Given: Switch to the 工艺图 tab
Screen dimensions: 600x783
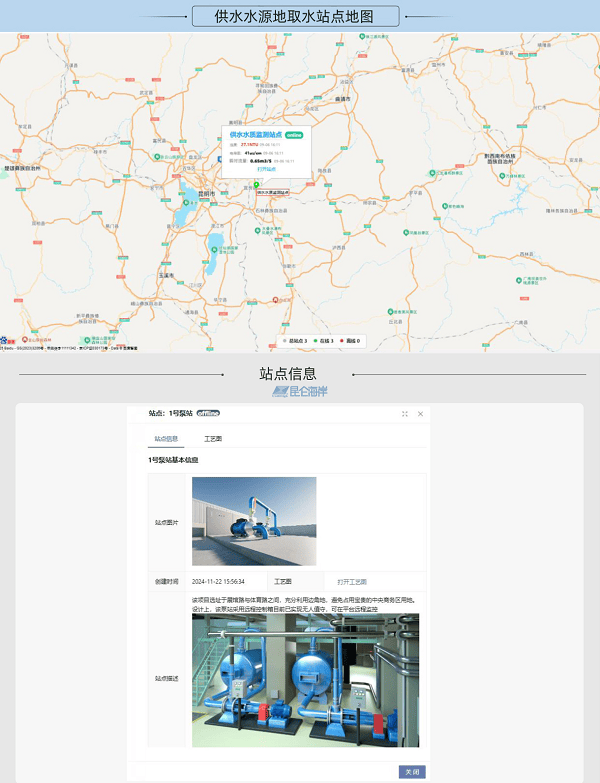Looking at the screenshot, I should tap(213, 438).
